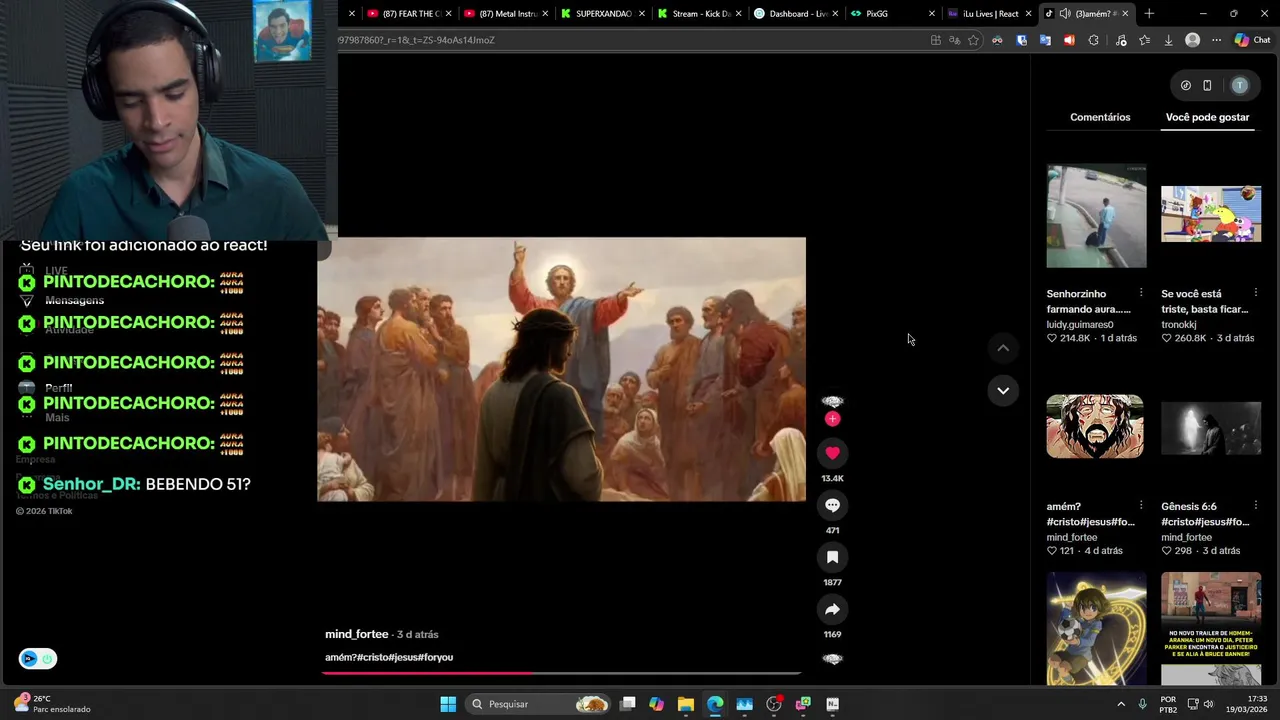Image resolution: width=1280 pixels, height=720 pixels.
Task: Open the Windows Start button
Action: (x=448, y=704)
